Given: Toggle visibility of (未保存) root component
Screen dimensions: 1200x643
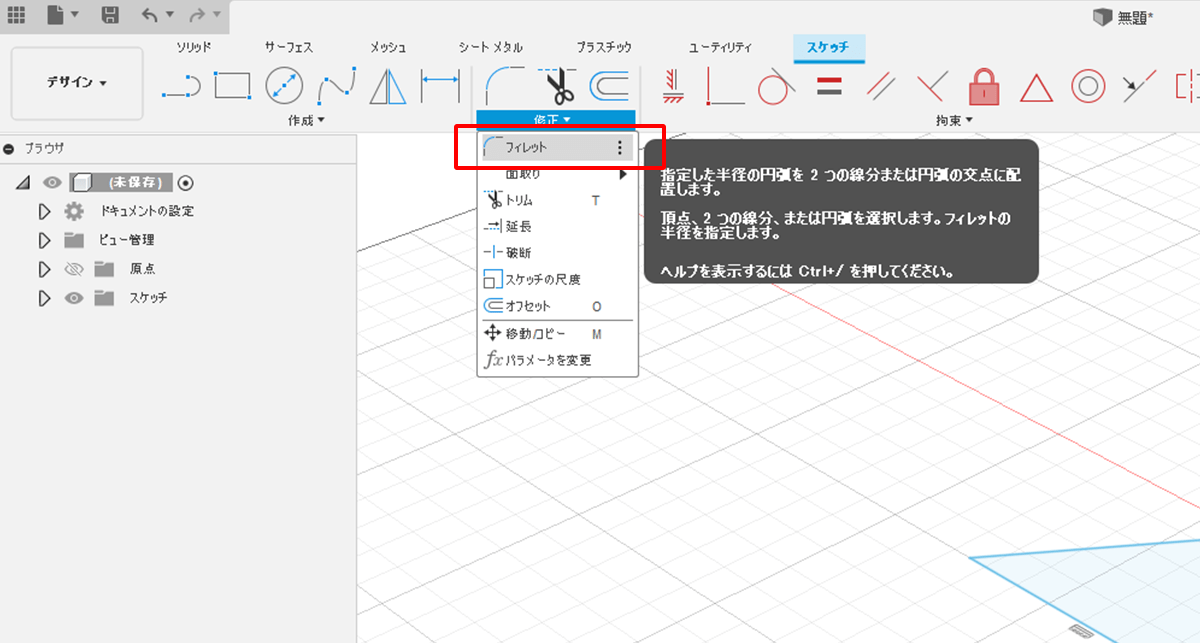Looking at the screenshot, I should (52, 183).
